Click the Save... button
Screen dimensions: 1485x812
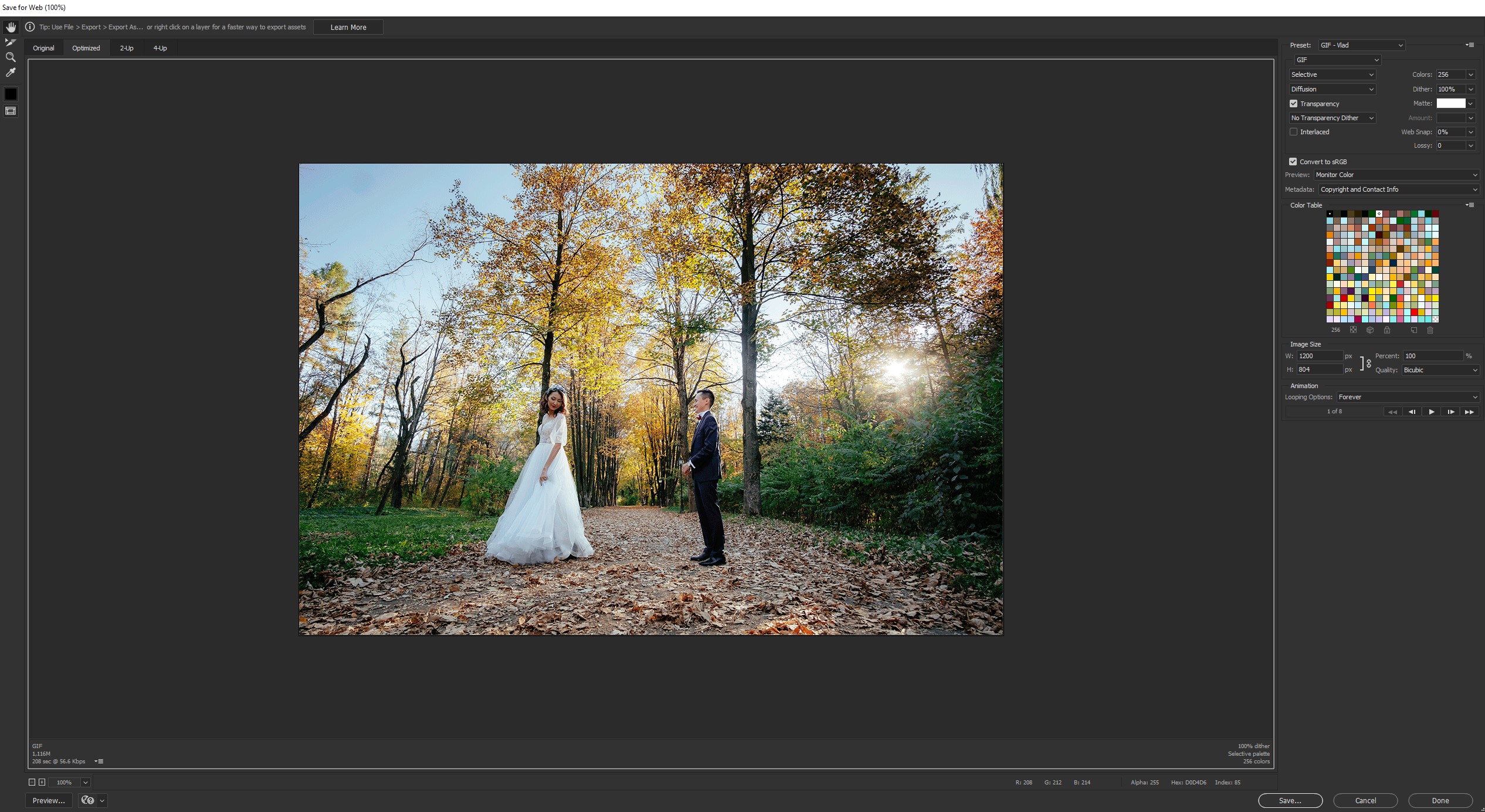(1290, 800)
